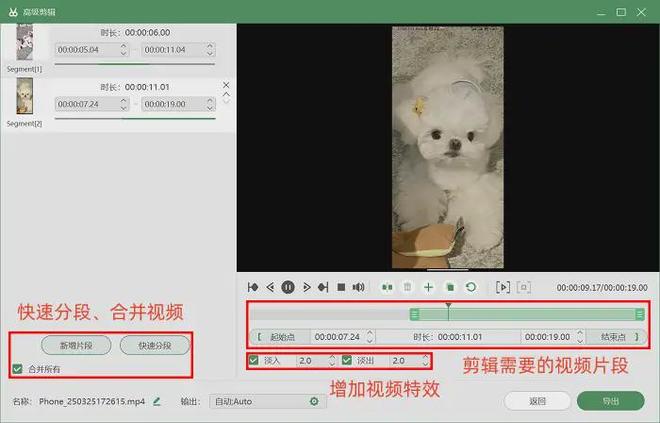Increase the 淡入 fade-in duration
This screenshot has width=660, height=423.
pyautogui.click(x=332, y=357)
